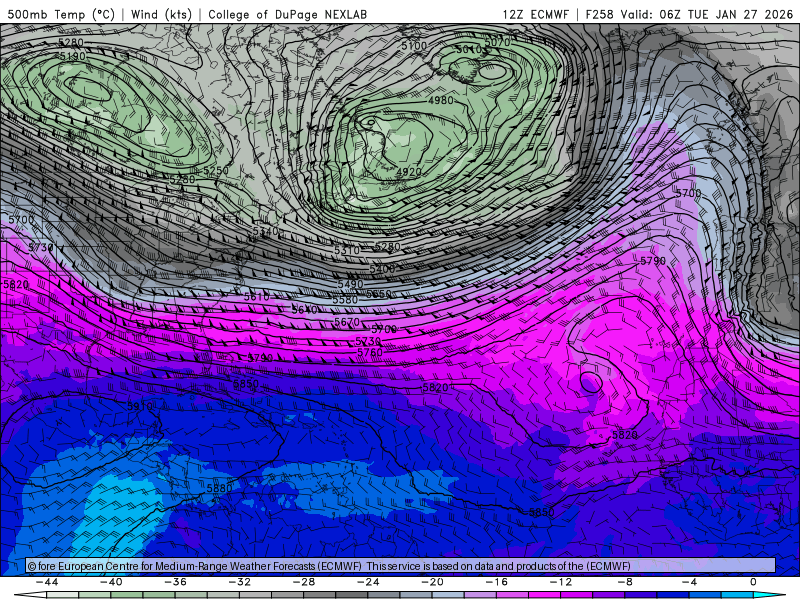Click the 5760 contour label
The width and height of the screenshot is (800, 600).
pyautogui.click(x=370, y=353)
